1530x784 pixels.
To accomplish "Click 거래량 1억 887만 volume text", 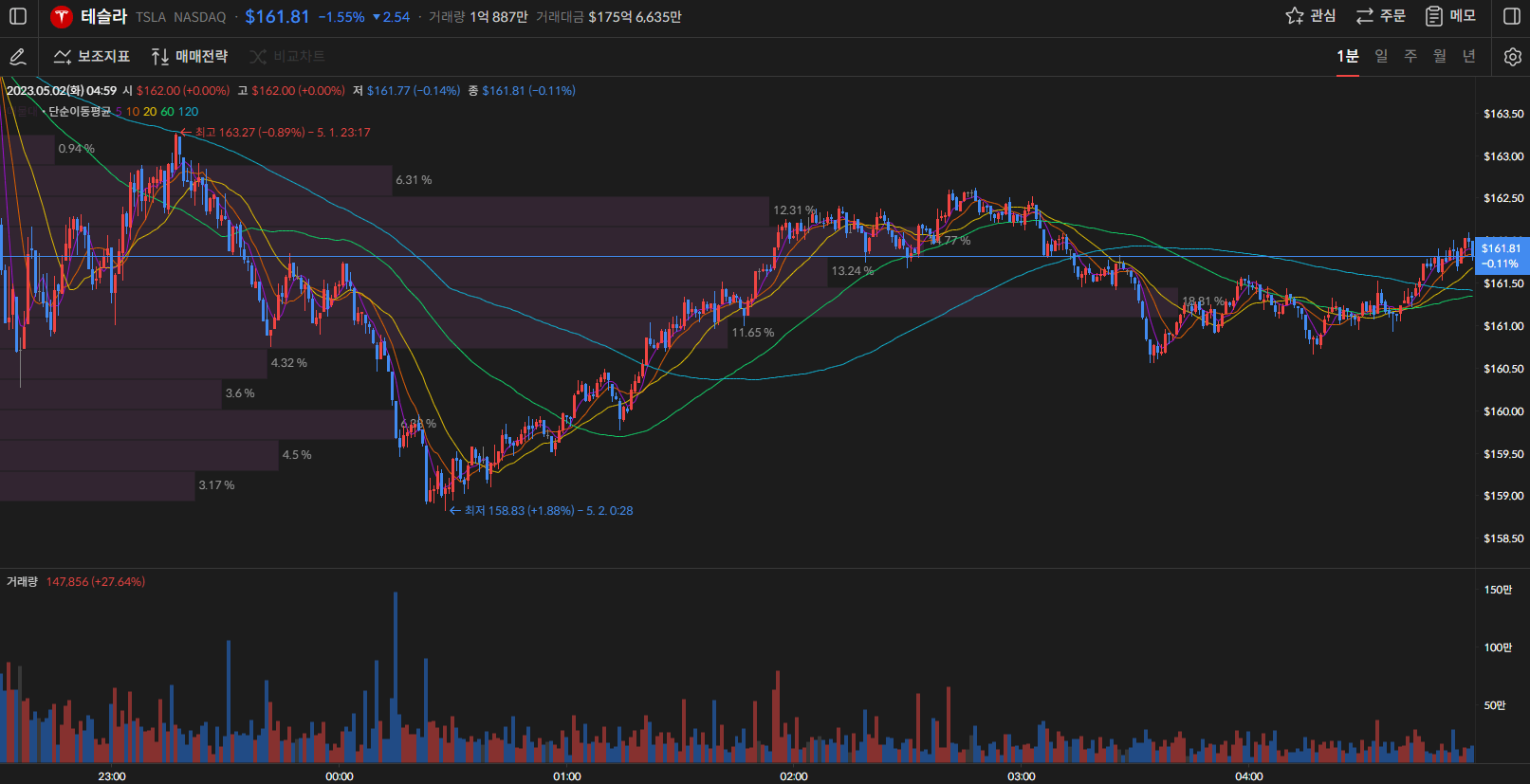I will (478, 17).
